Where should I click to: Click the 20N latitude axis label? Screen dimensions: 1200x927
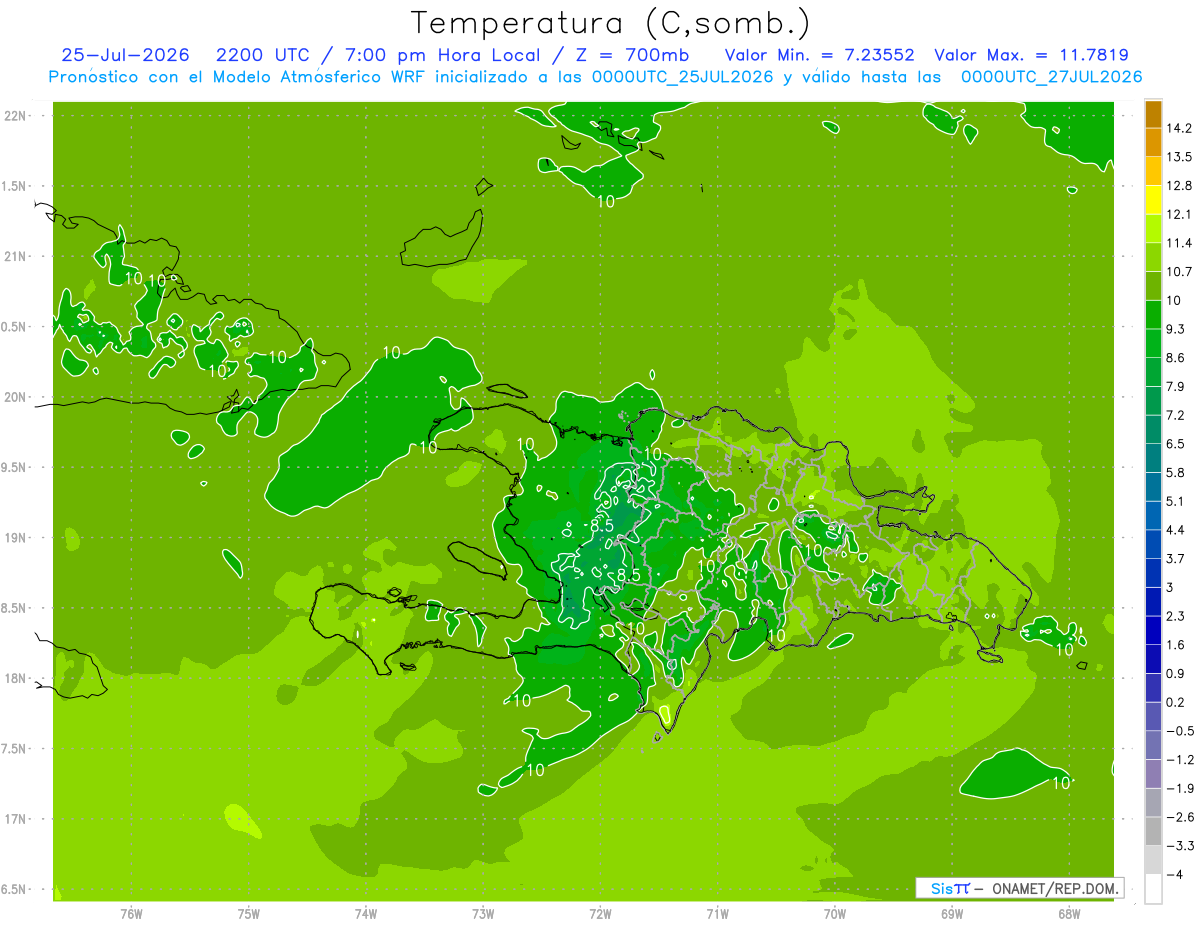pyautogui.click(x=16, y=397)
